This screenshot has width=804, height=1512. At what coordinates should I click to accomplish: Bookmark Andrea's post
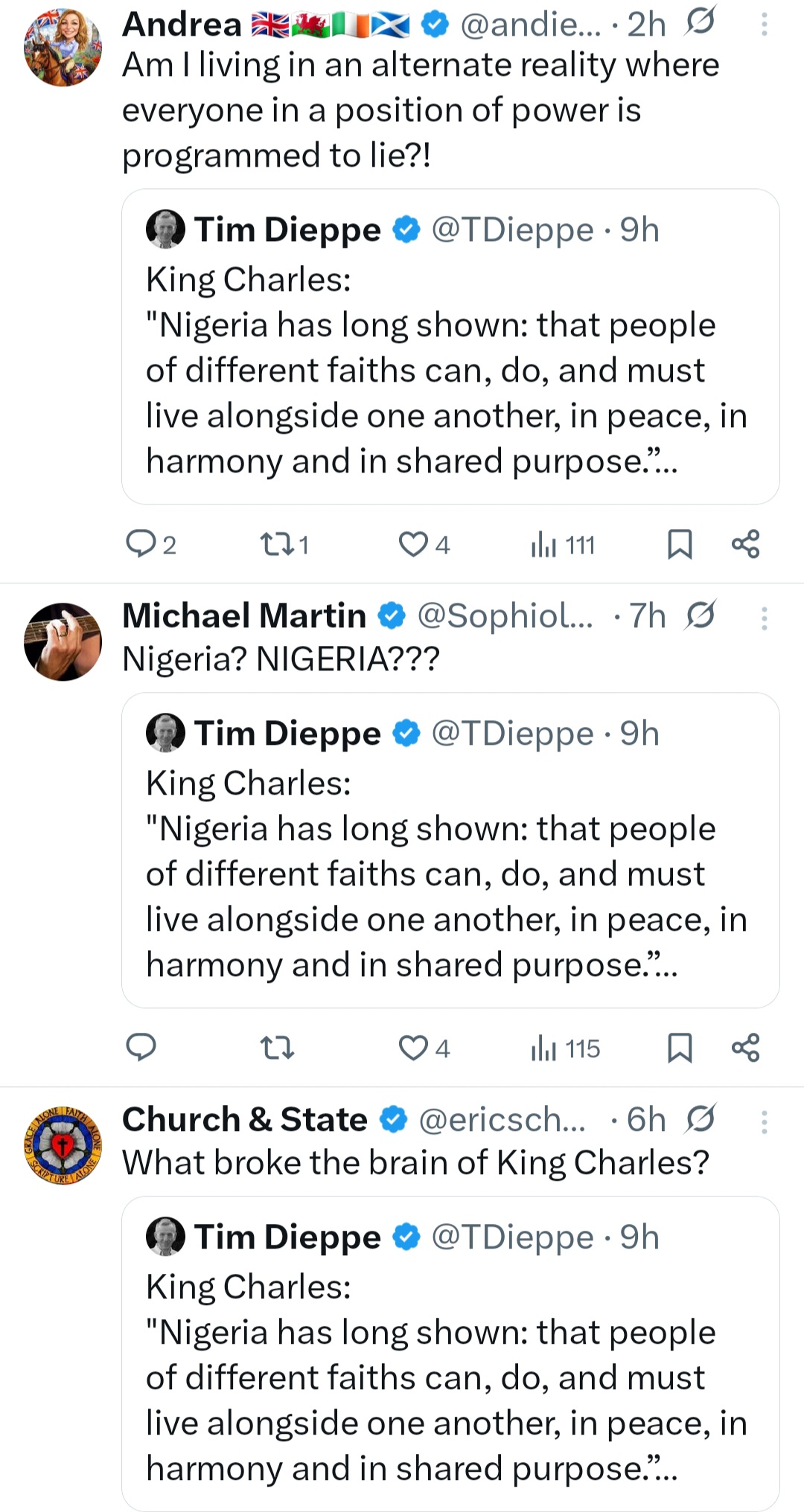click(680, 544)
